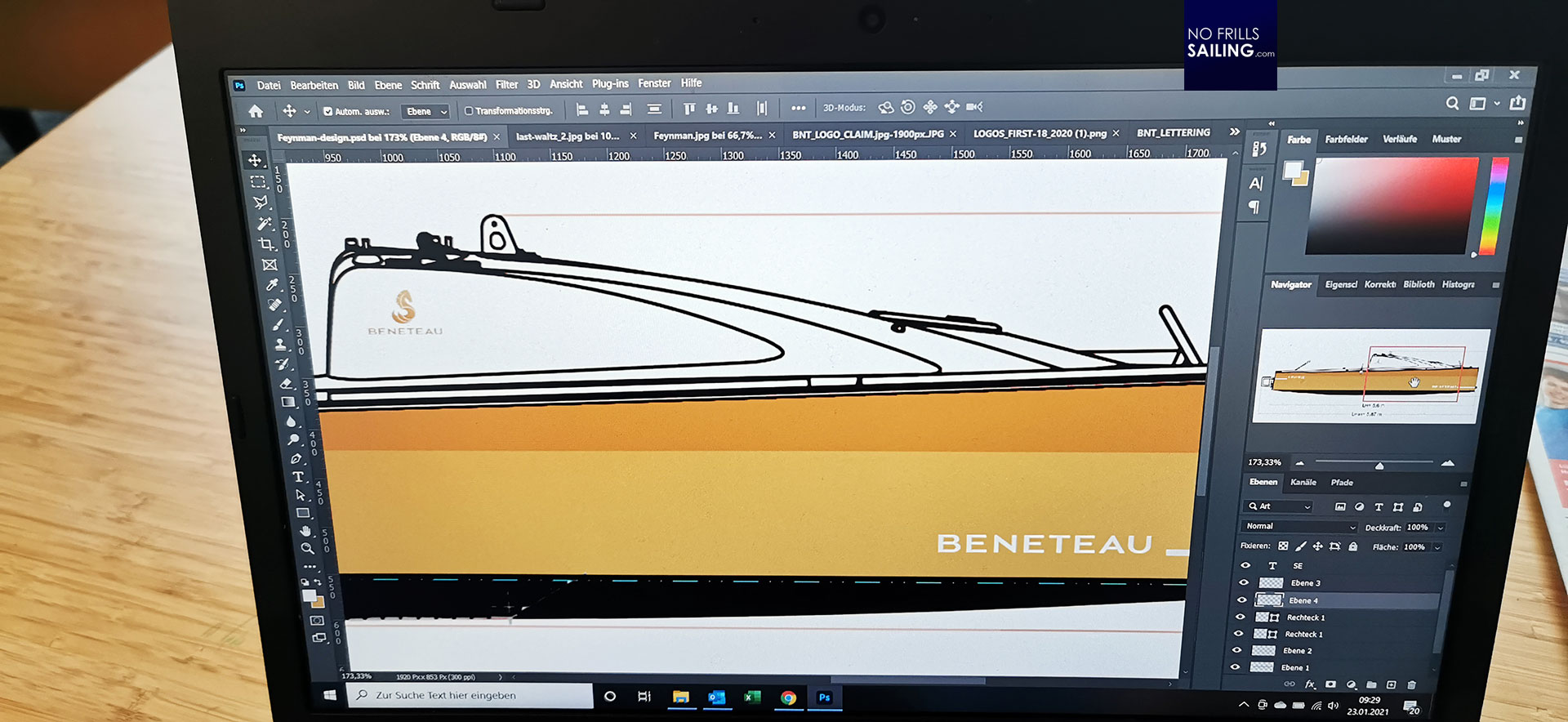Open the Filter menu

506,84
